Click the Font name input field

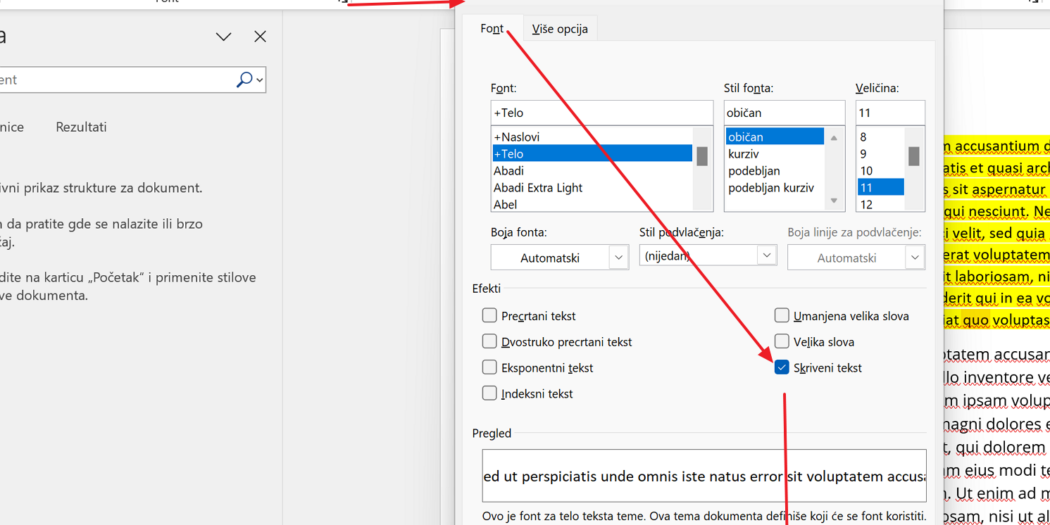(602, 112)
